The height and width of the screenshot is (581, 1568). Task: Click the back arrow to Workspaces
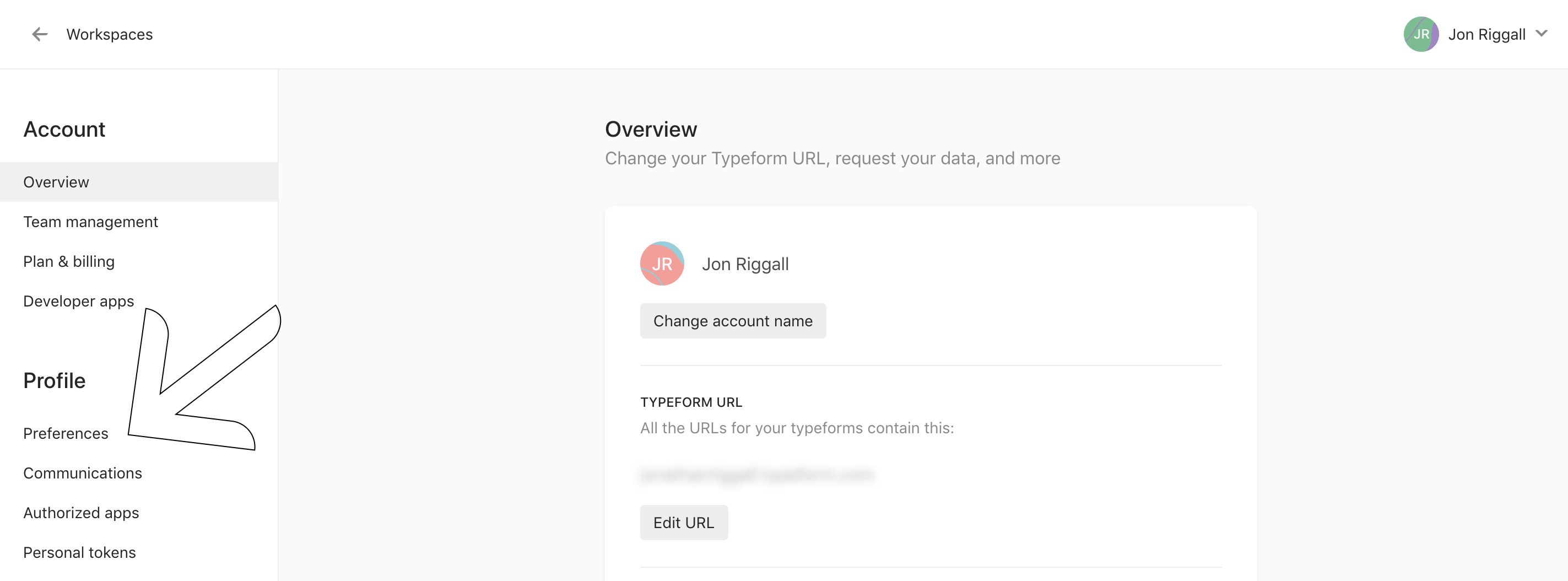[x=40, y=34]
